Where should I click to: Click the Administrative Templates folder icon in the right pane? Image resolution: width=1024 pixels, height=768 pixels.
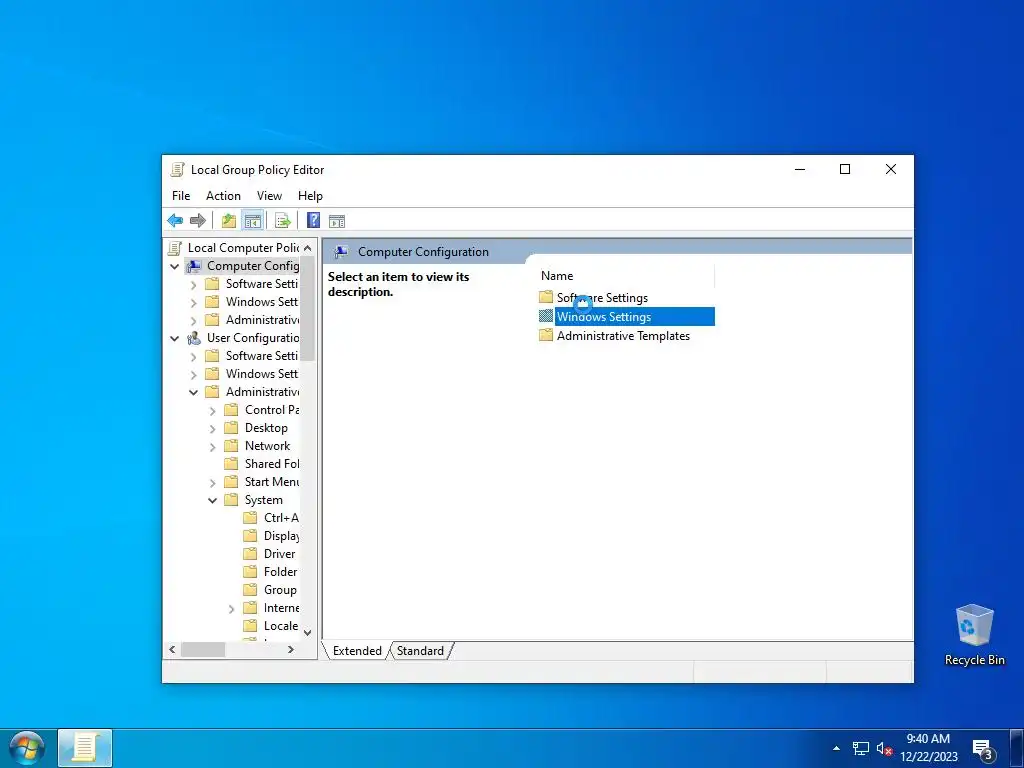click(546, 335)
